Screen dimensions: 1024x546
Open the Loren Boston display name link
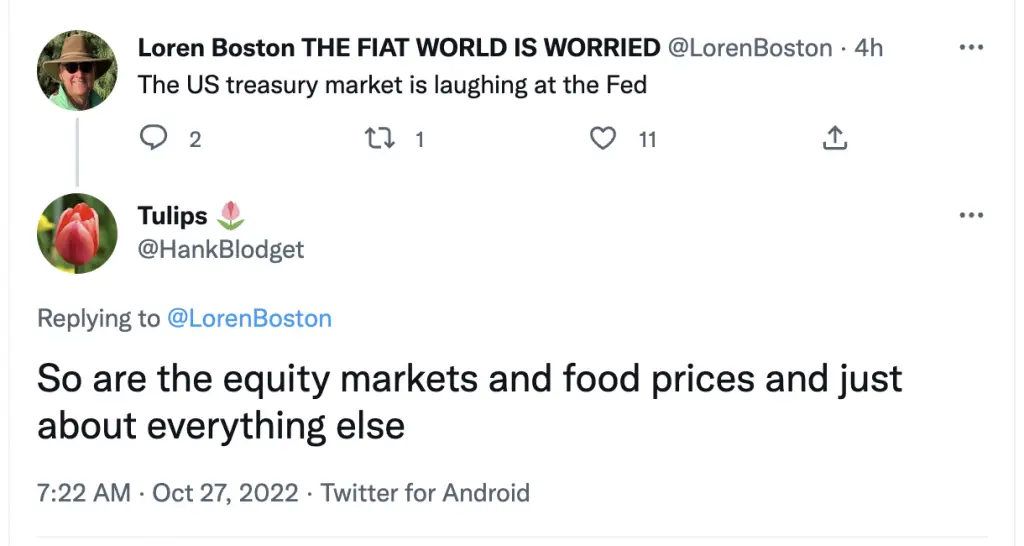[398, 48]
